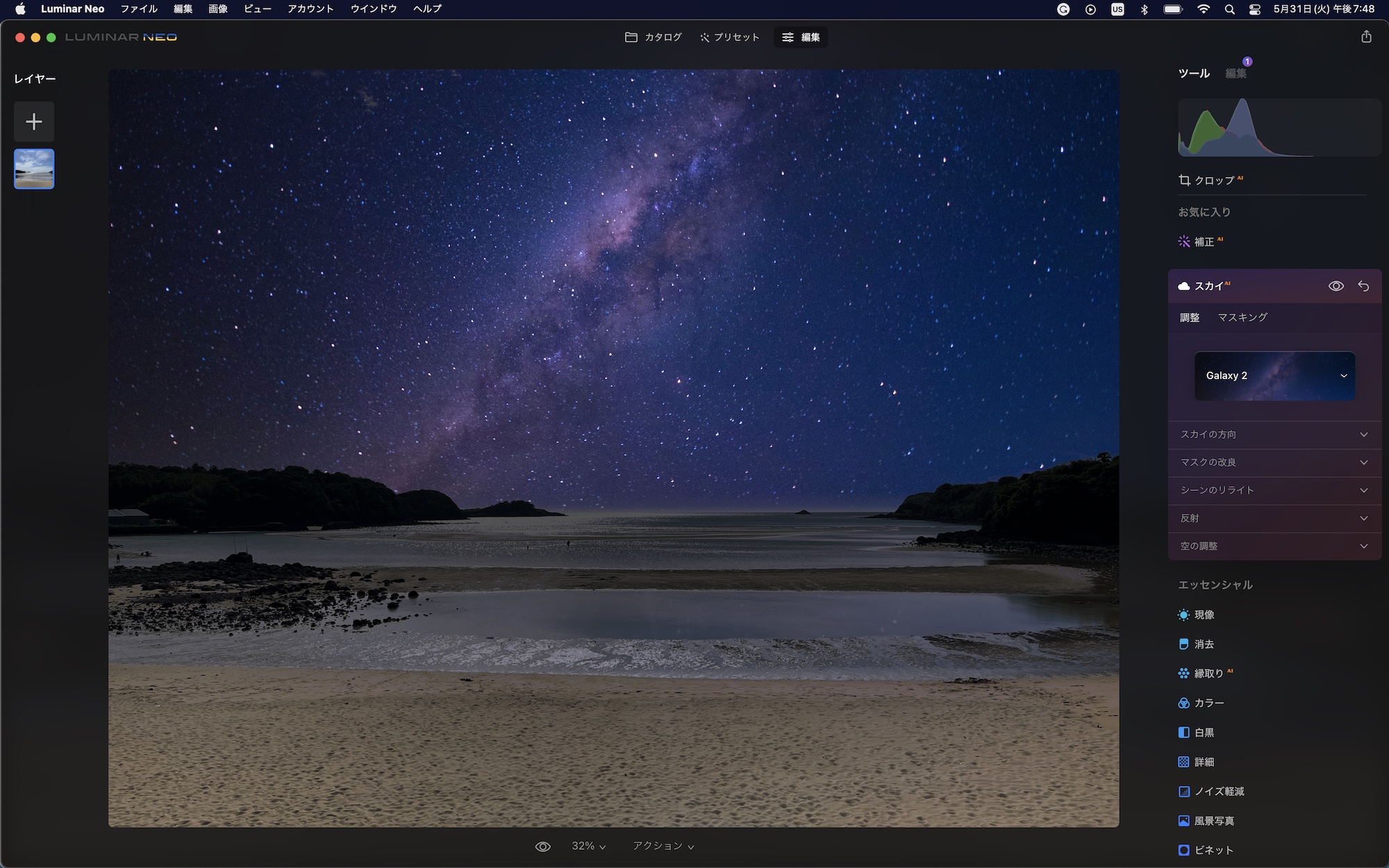The width and height of the screenshot is (1389, 868).
Task: Open the Structure AI (縁取り) tool
Action: click(1208, 674)
